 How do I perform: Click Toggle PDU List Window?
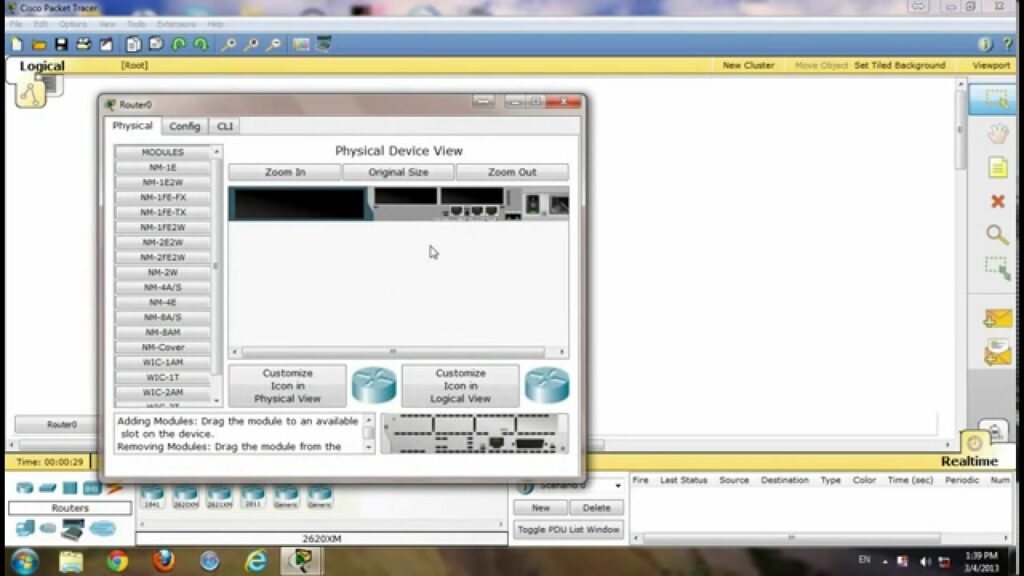pos(567,529)
